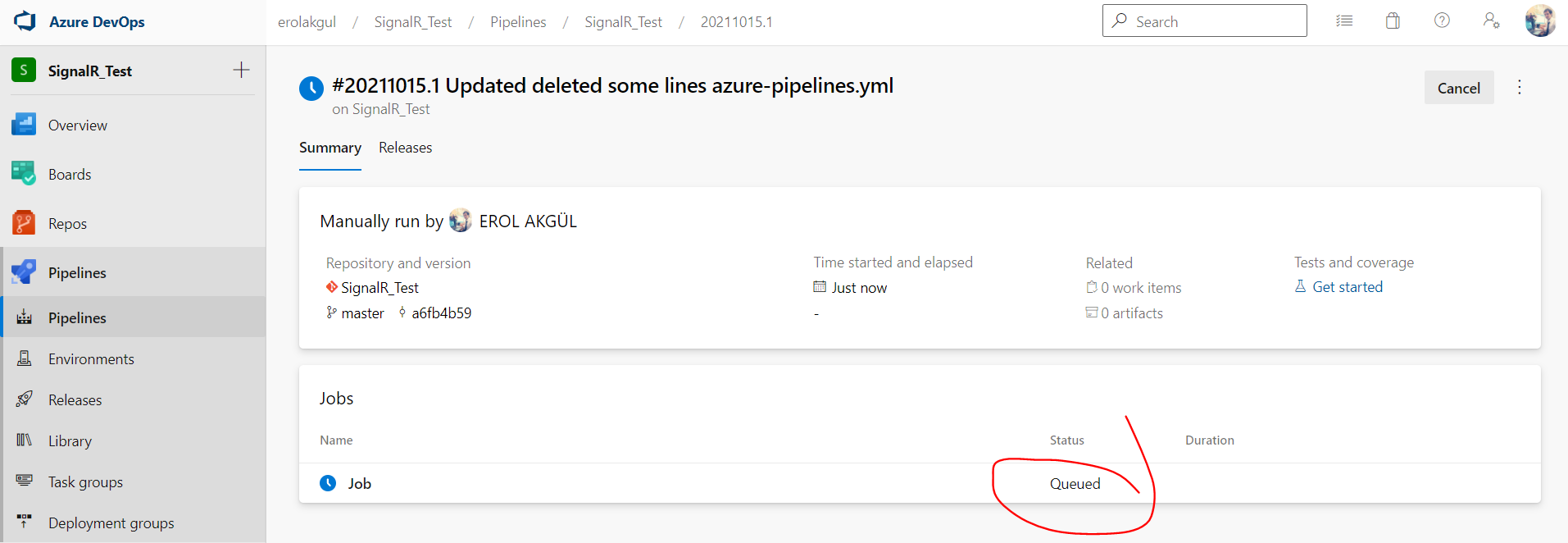1568x543 pixels.
Task: Click the Library icon in sidebar
Action: click(x=25, y=440)
